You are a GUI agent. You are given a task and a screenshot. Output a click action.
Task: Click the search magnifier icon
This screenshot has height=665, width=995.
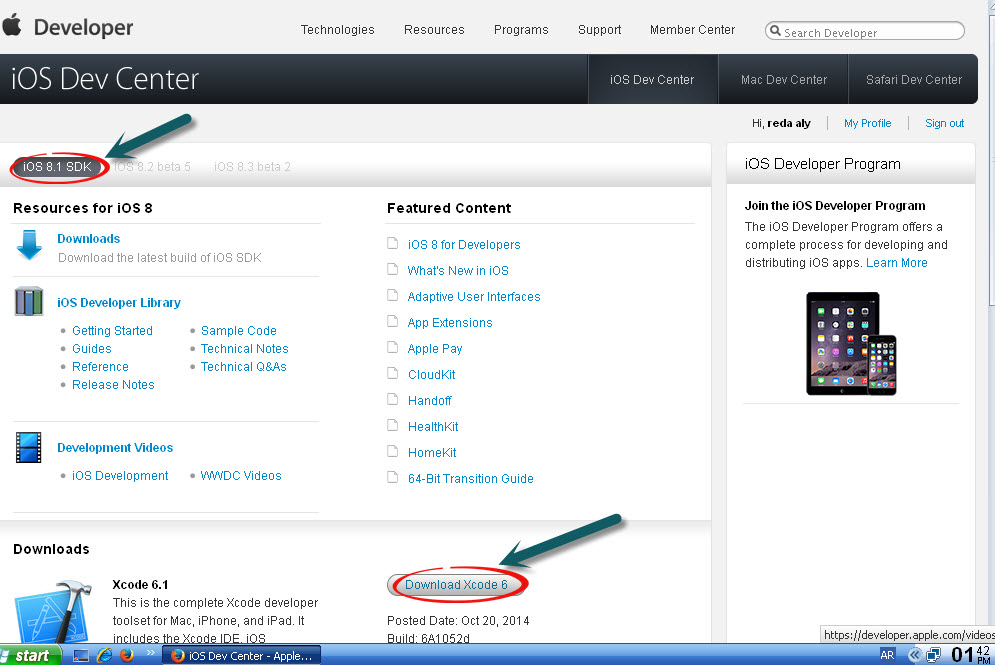point(775,30)
